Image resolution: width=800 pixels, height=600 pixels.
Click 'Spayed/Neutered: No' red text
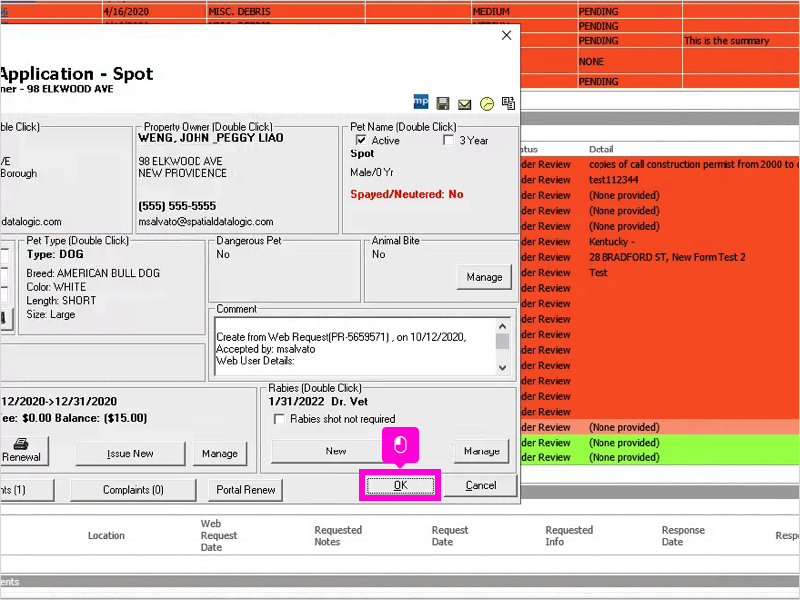tap(407, 194)
